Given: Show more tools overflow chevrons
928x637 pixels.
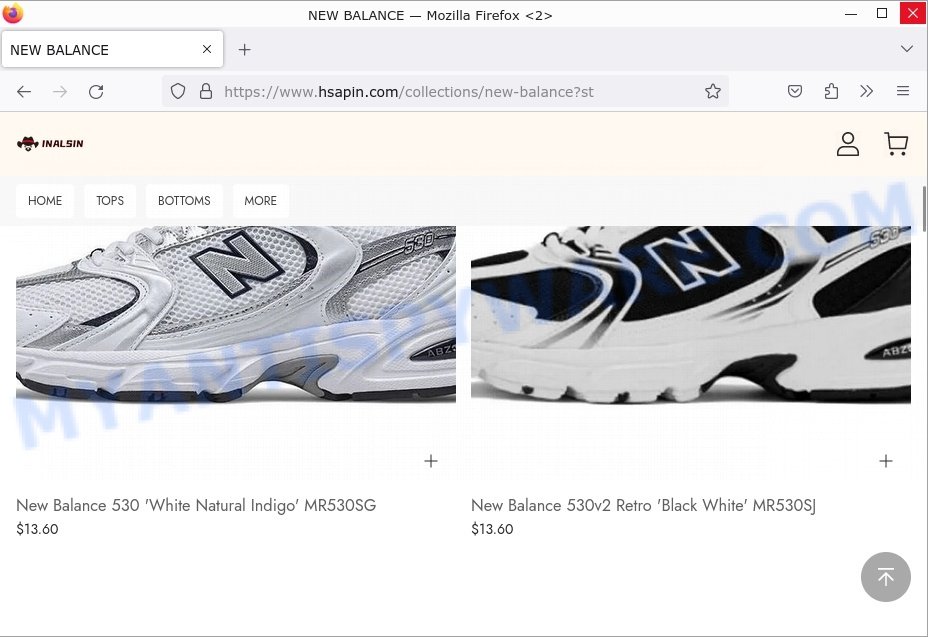Looking at the screenshot, I should pos(866,91).
